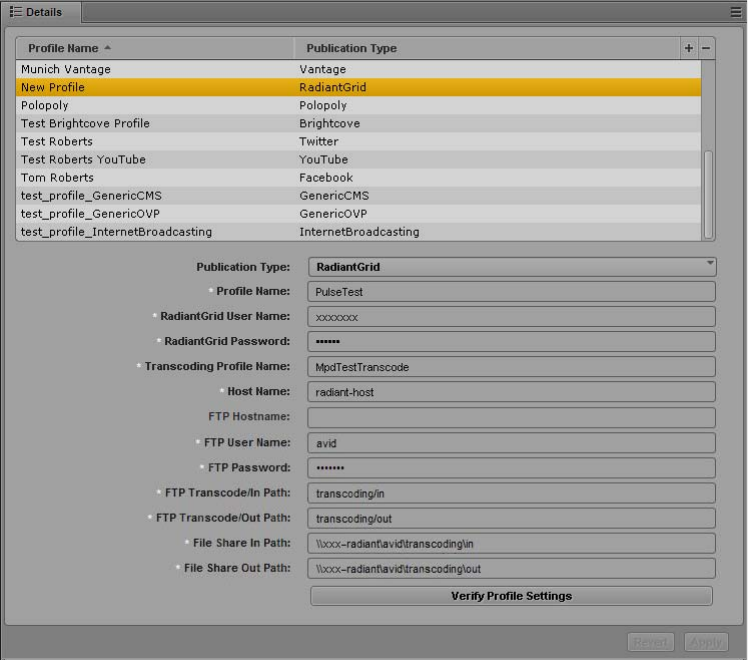Image resolution: width=748 pixels, height=660 pixels.
Task: Click the File Share In Path field
Action: click(x=511, y=544)
